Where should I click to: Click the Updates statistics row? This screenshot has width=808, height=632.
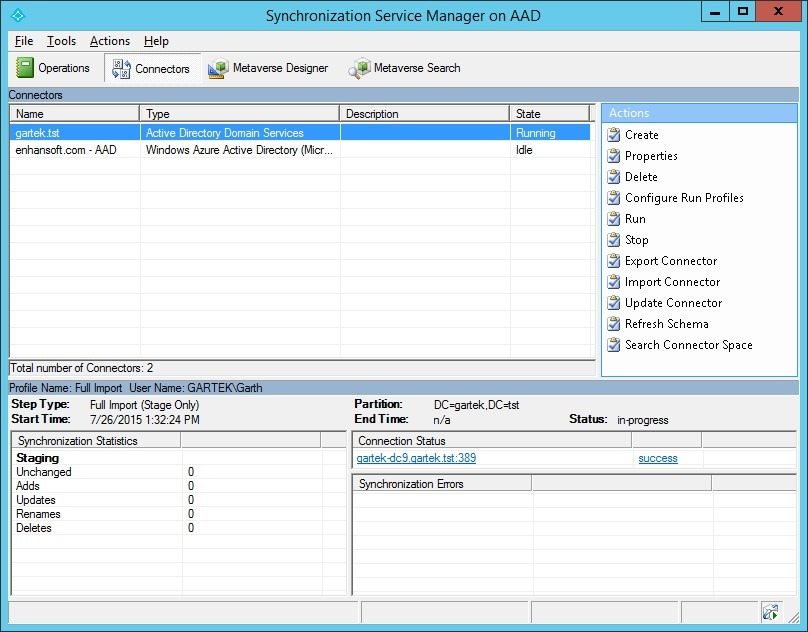[x=179, y=500]
